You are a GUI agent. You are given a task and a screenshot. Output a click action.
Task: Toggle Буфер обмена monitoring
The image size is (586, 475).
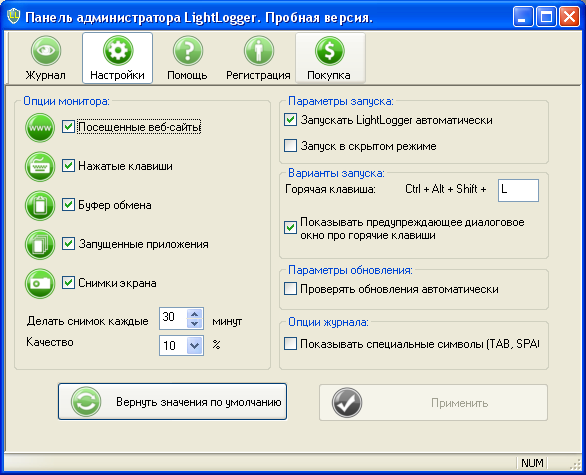click(68, 204)
